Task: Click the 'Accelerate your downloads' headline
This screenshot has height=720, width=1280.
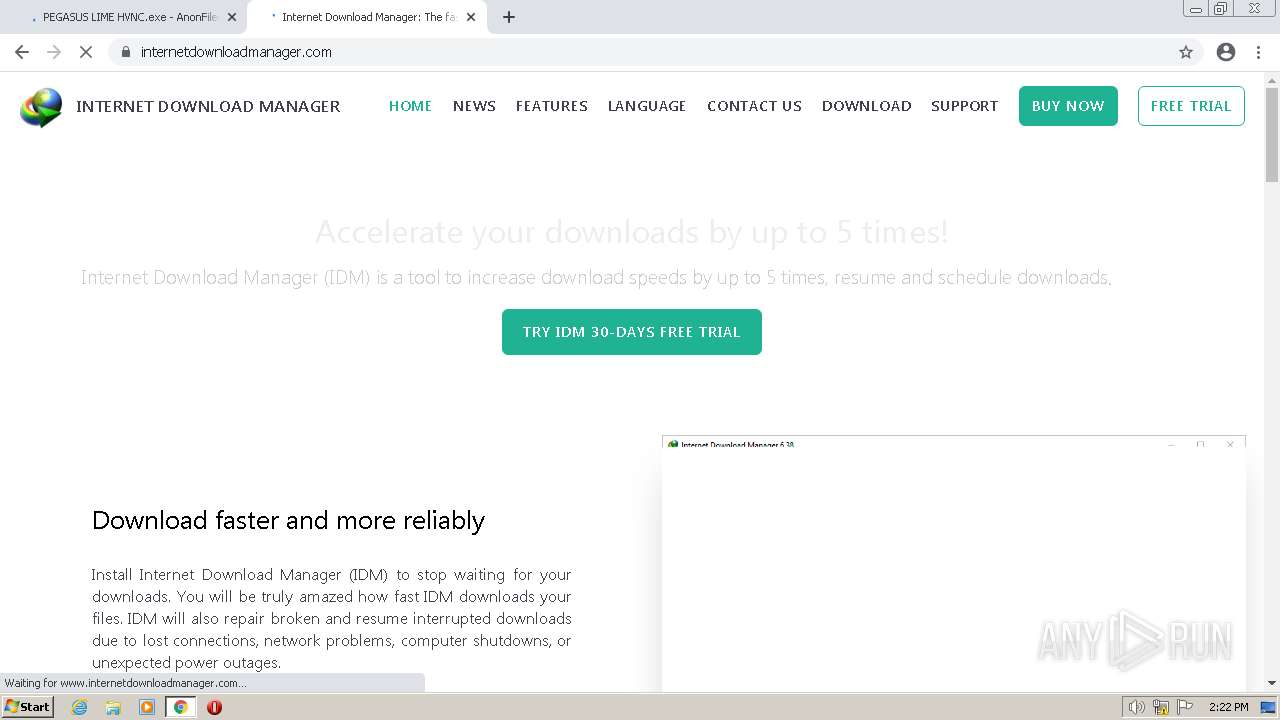Action: pos(631,232)
